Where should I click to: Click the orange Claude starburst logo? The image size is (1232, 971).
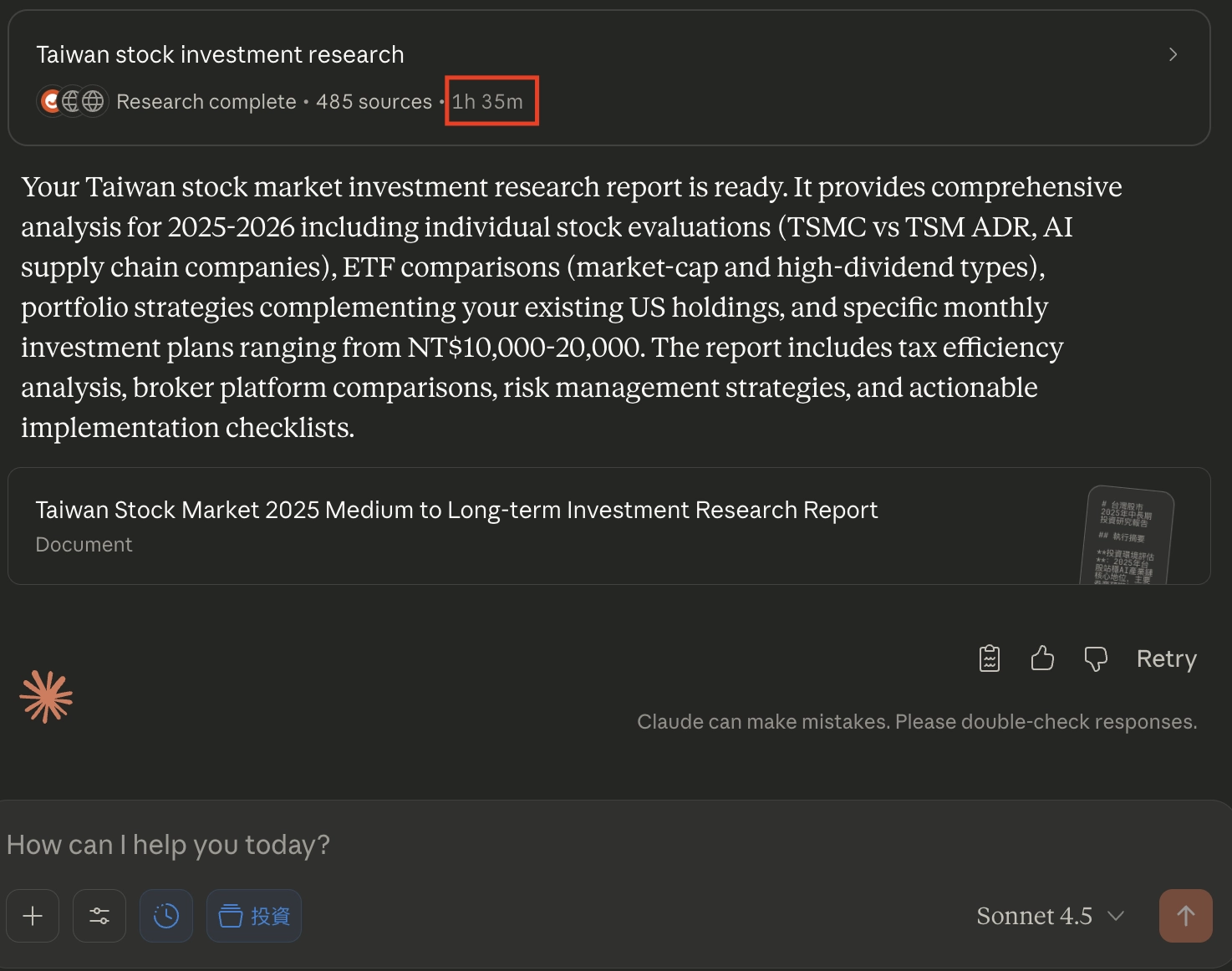pyautogui.click(x=46, y=696)
